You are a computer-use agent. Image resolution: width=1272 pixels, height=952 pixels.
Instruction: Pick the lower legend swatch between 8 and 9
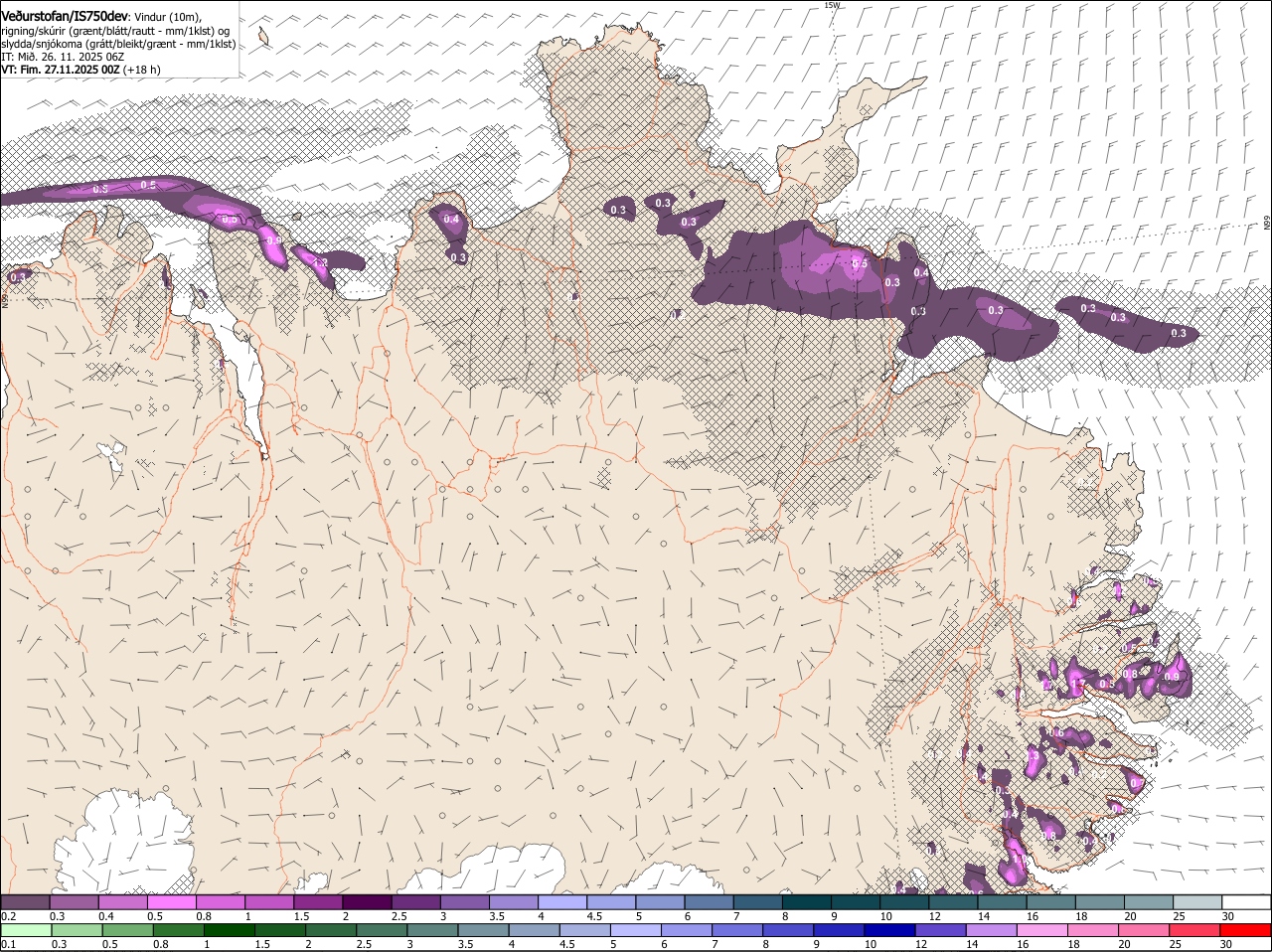point(788,930)
